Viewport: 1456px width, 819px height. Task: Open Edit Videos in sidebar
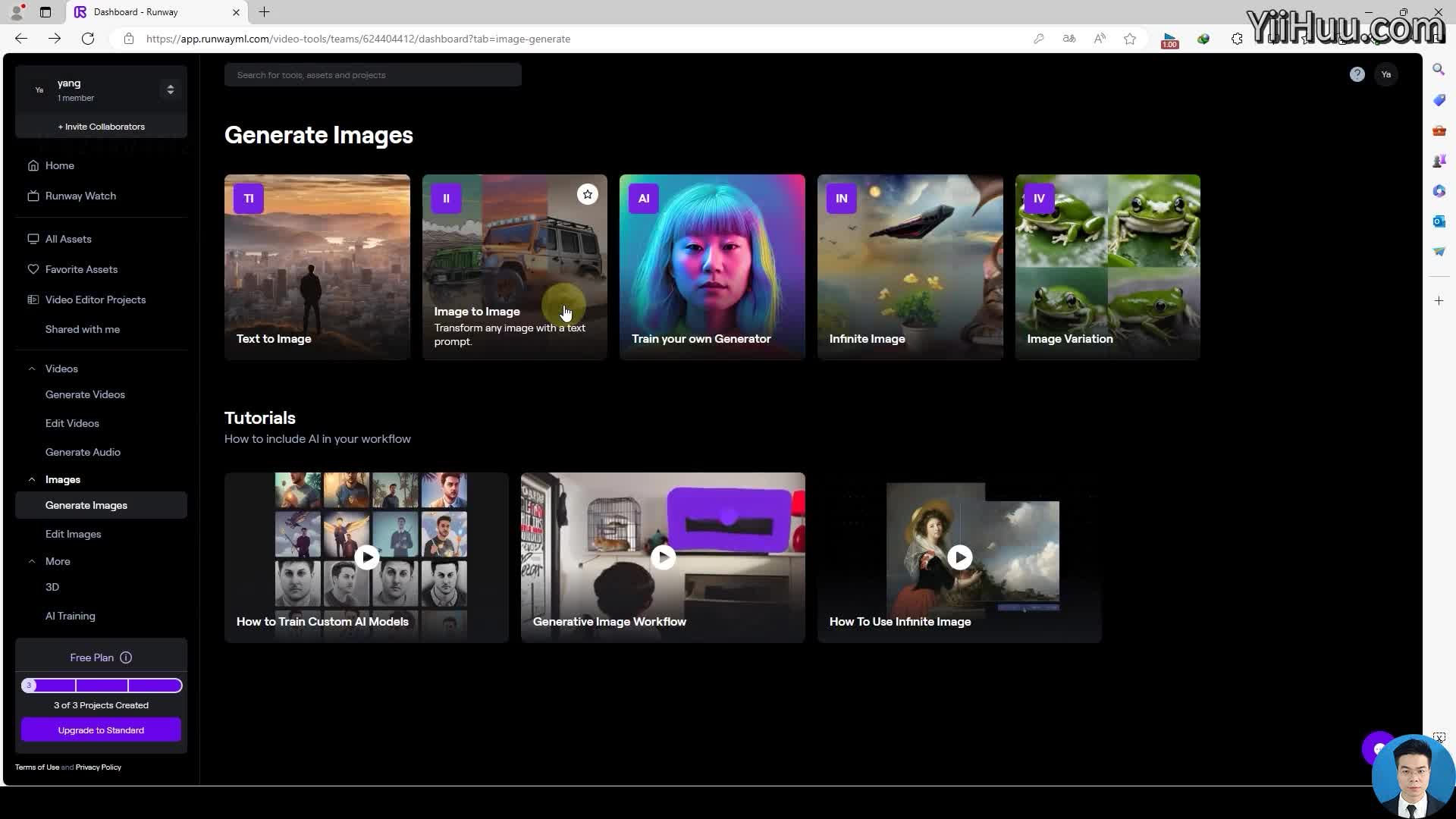point(72,423)
